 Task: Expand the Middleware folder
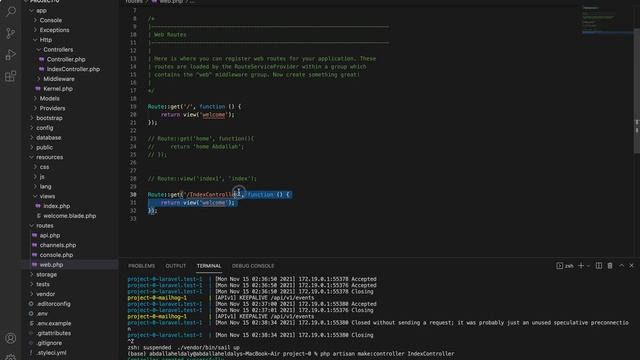coord(39,79)
